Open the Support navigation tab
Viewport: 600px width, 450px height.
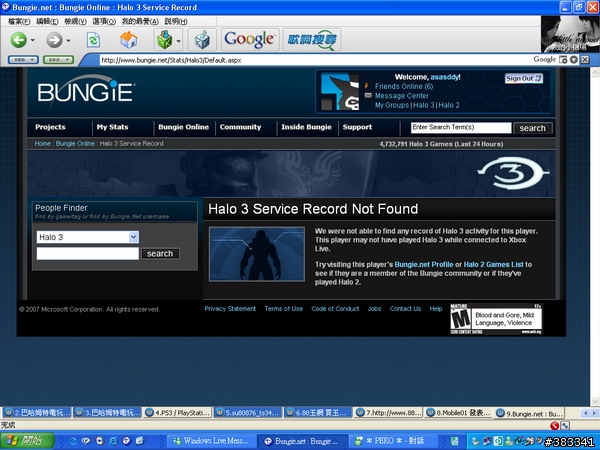[x=357, y=127]
